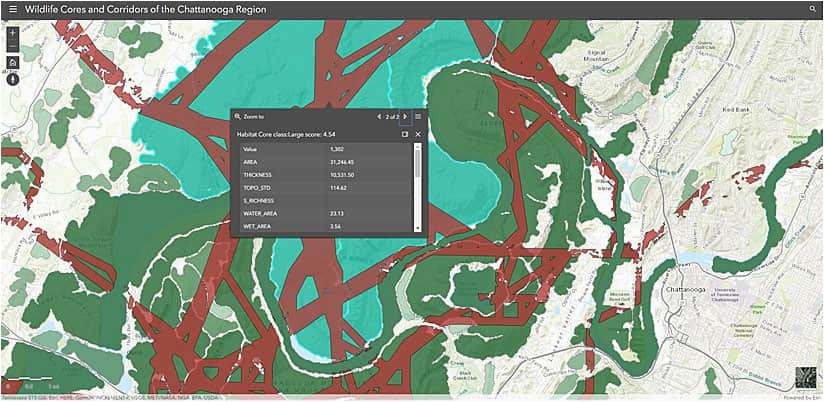Click the Habitat Core popup title
This screenshot has width=824, height=402.
coord(286,135)
